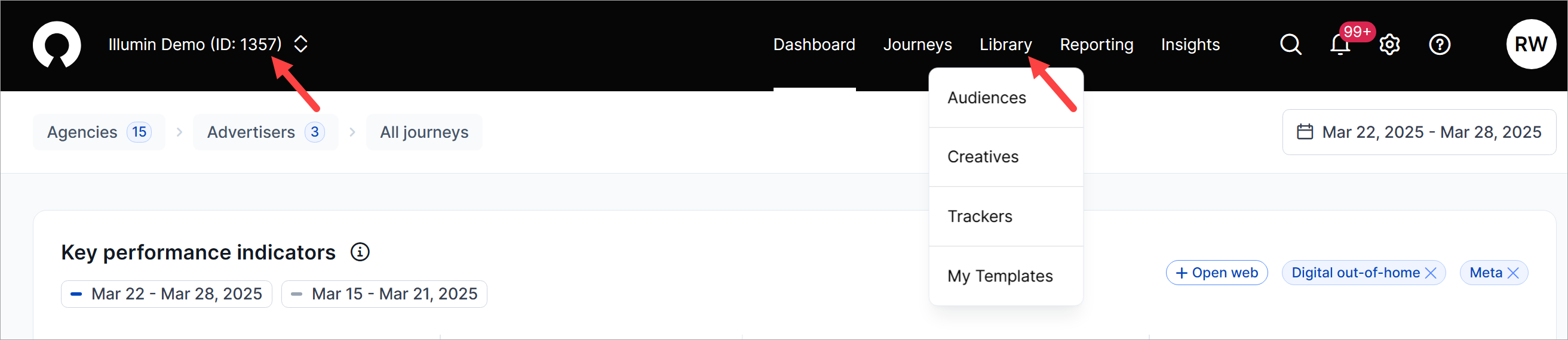This screenshot has width=1568, height=340.
Task: Click the All journeys breadcrumb
Action: [424, 132]
